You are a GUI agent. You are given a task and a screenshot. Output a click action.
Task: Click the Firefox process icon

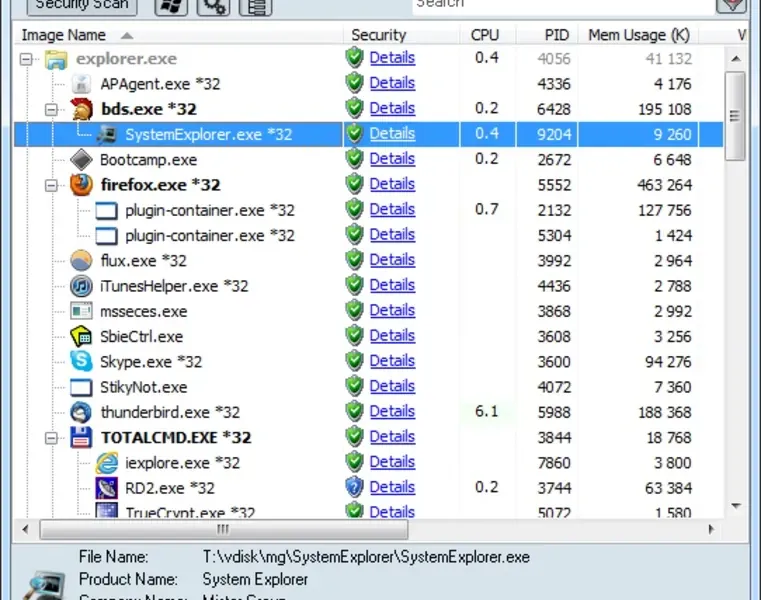click(x=81, y=185)
